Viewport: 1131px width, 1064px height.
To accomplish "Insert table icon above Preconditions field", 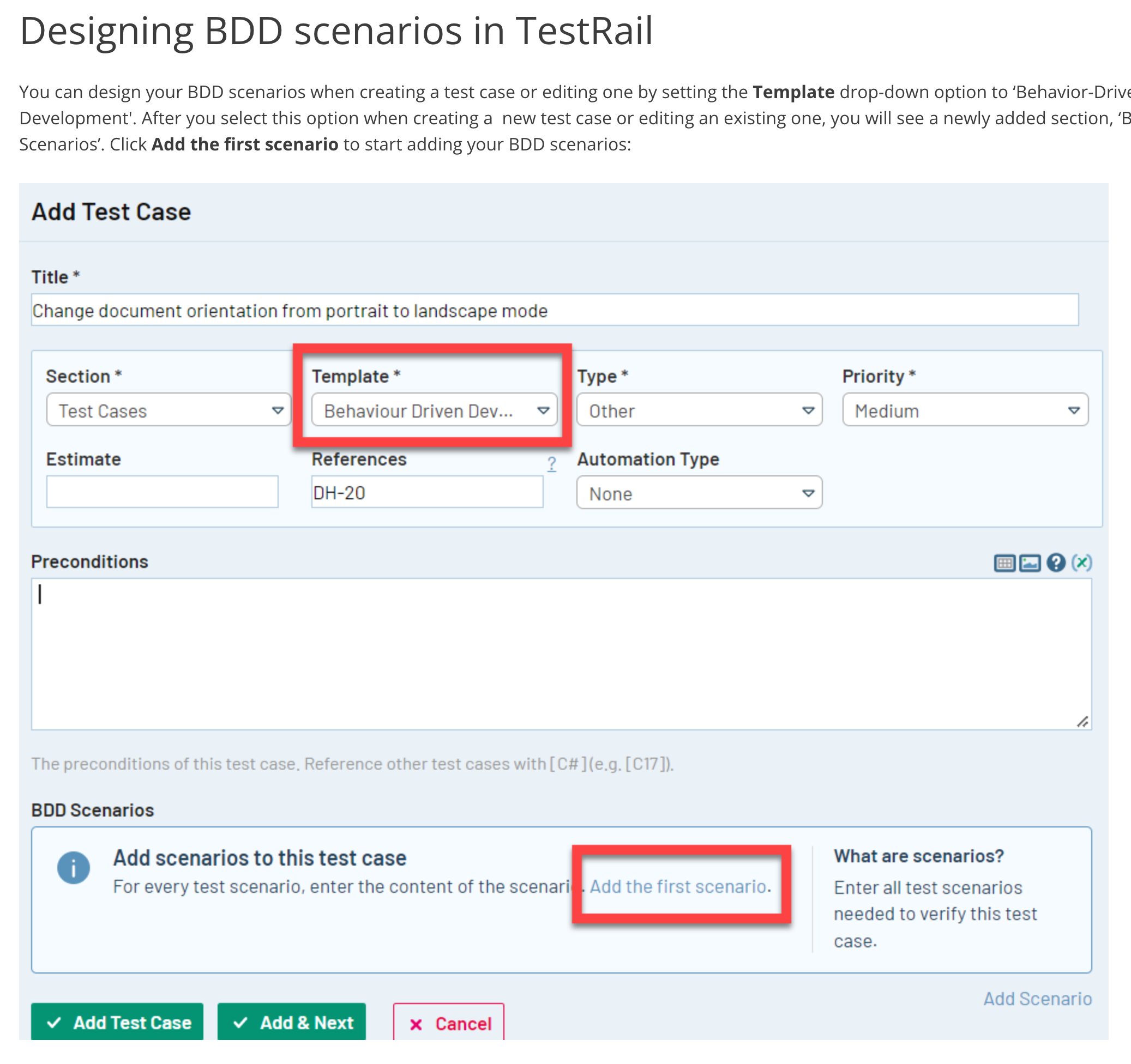I will 1004,563.
